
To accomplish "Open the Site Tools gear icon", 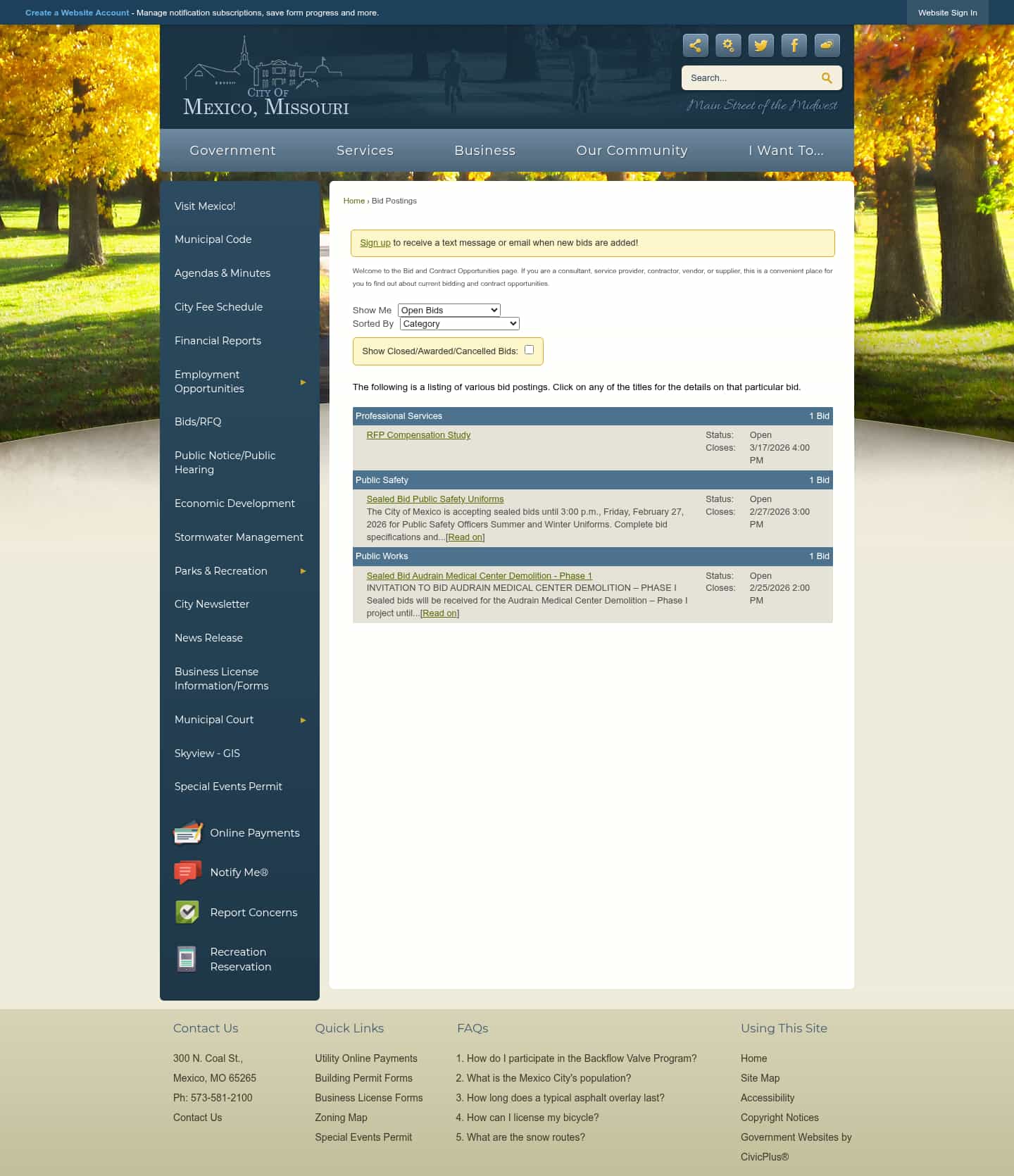I will pyautogui.click(x=728, y=46).
